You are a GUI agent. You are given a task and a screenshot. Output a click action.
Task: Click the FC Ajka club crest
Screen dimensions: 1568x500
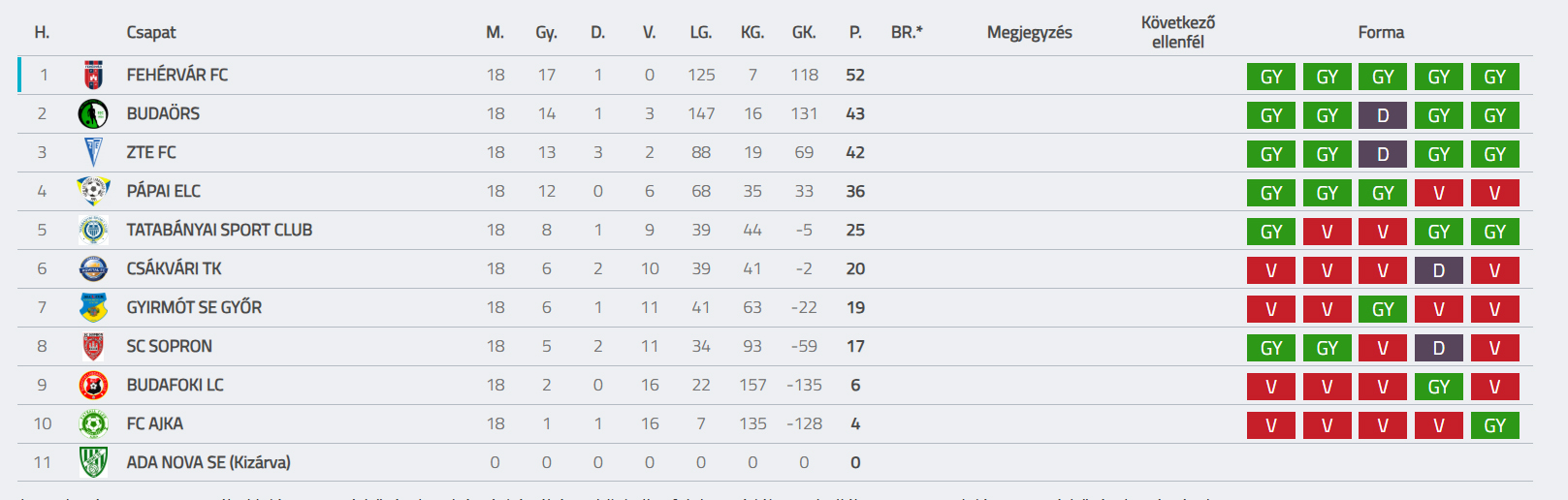coord(93,423)
